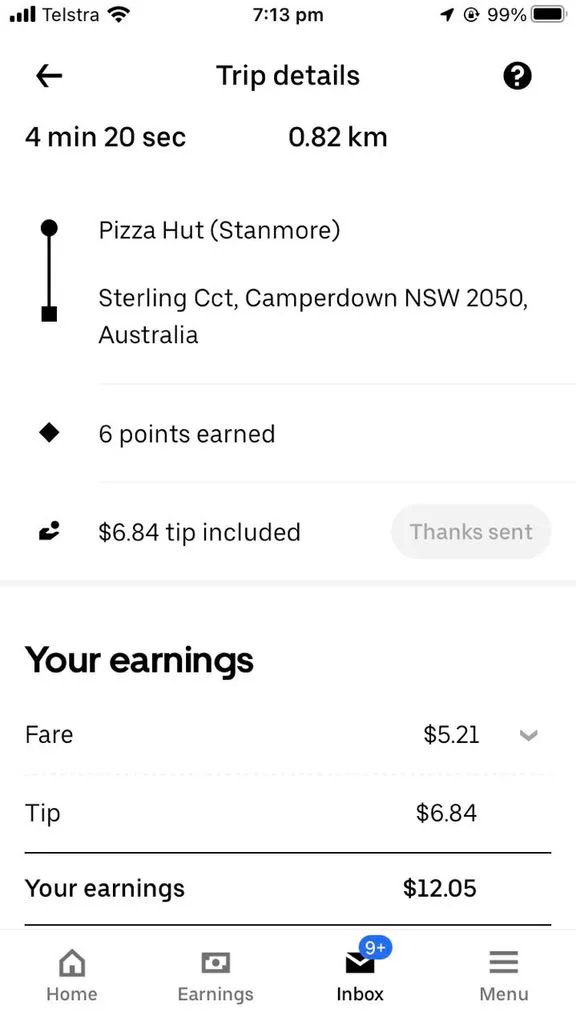
Task: Expand the Fare breakdown chevron
Action: [x=528, y=735]
